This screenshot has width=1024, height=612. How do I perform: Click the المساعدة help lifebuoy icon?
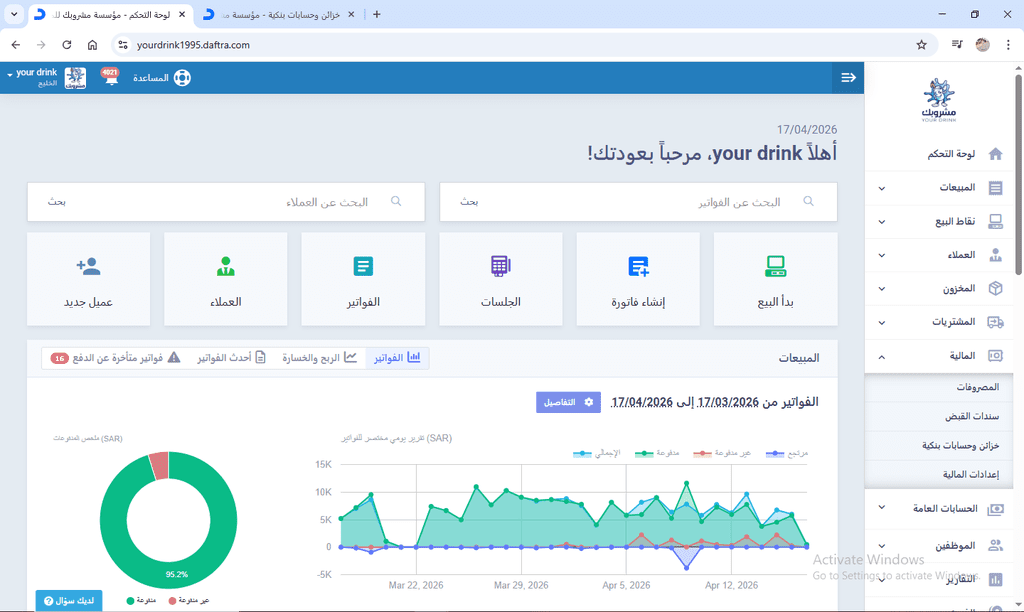coord(181,78)
